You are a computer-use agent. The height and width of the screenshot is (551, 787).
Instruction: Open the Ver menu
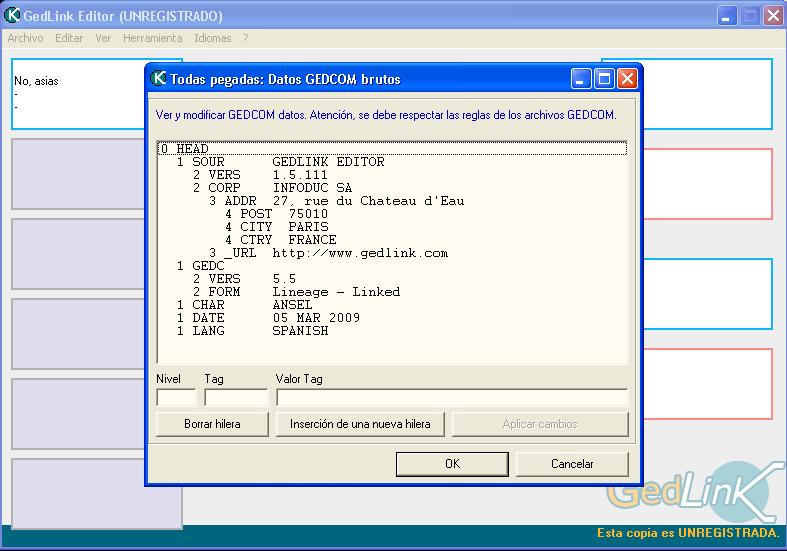pos(103,38)
